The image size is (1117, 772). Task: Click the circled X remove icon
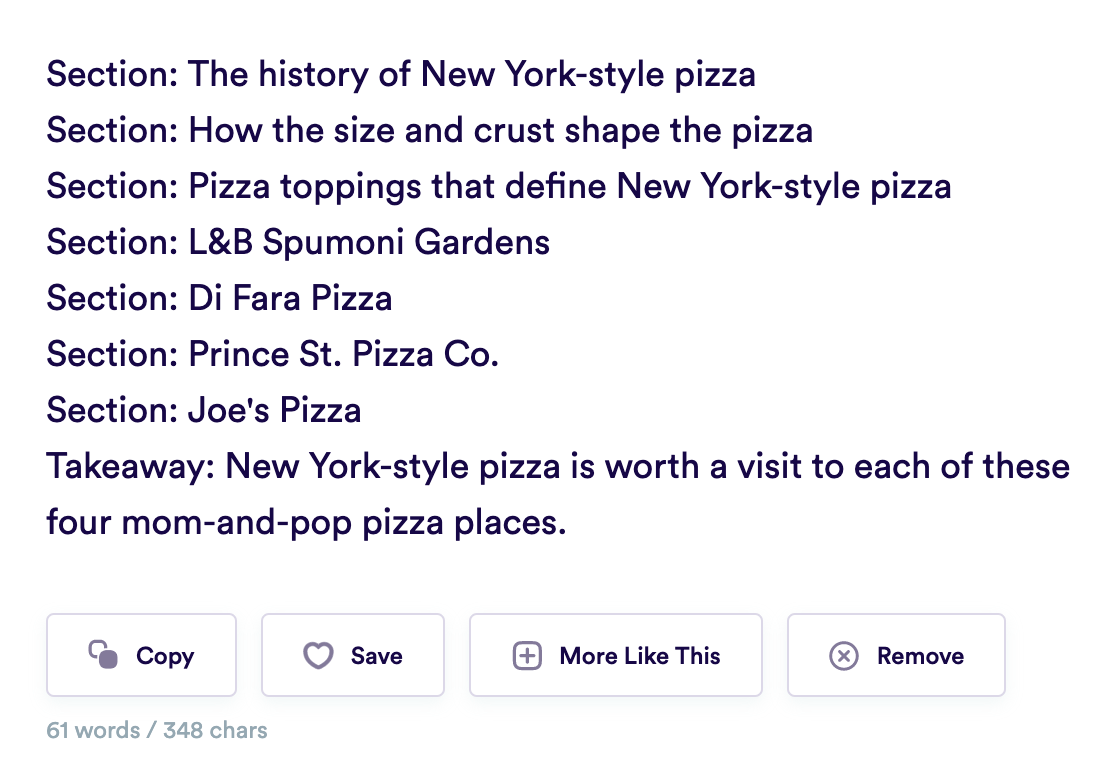coord(844,656)
